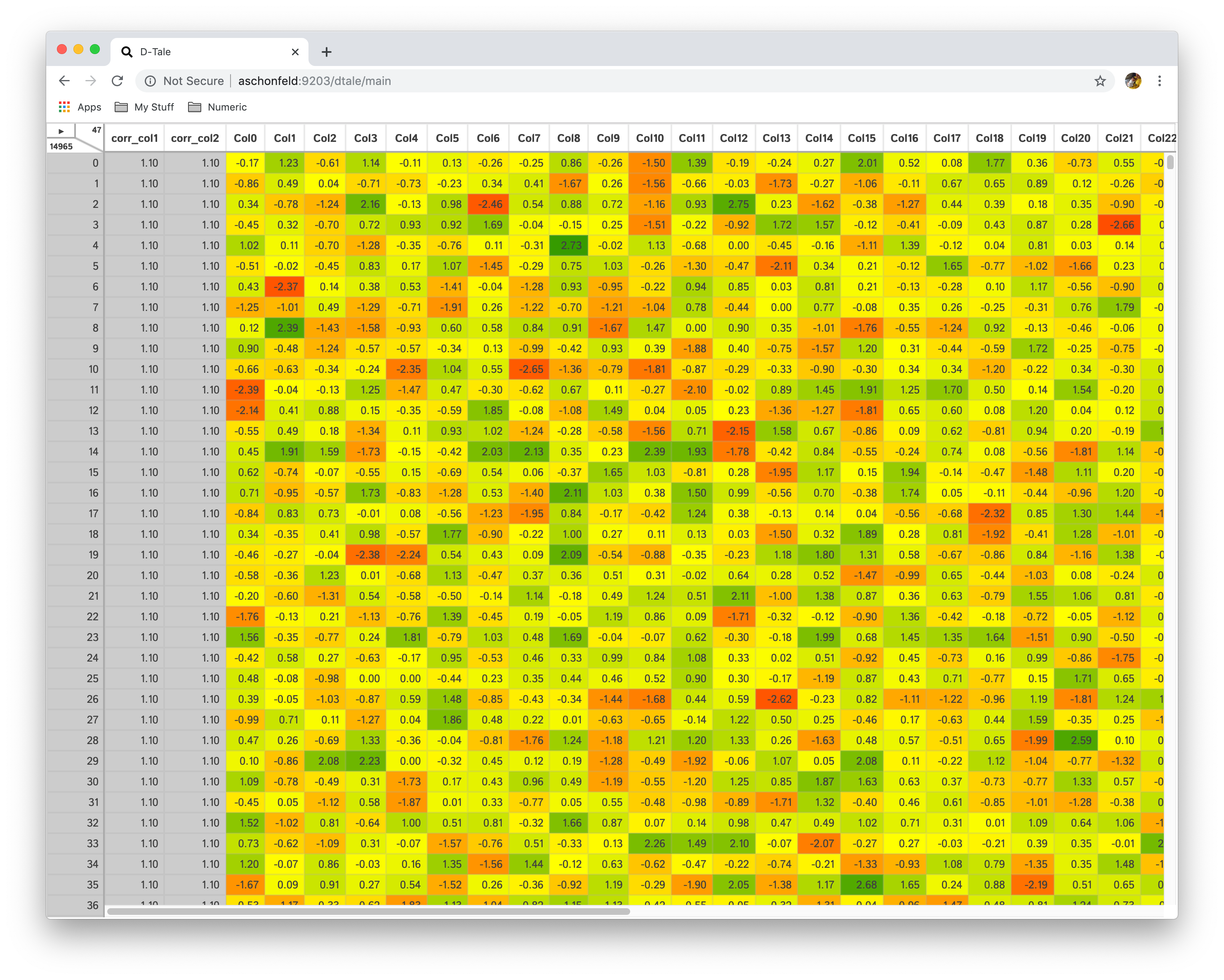Reload the page

point(118,80)
